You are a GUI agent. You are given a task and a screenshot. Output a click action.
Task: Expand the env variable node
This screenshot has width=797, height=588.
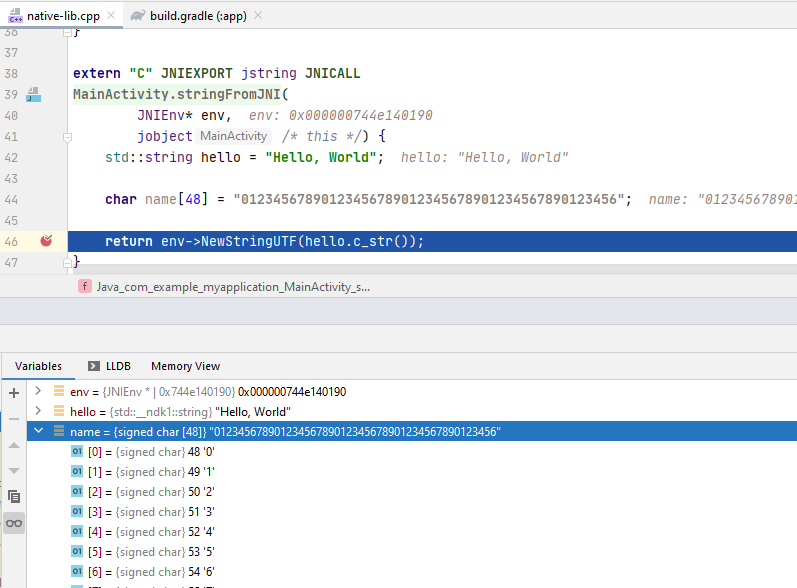[x=39, y=392]
